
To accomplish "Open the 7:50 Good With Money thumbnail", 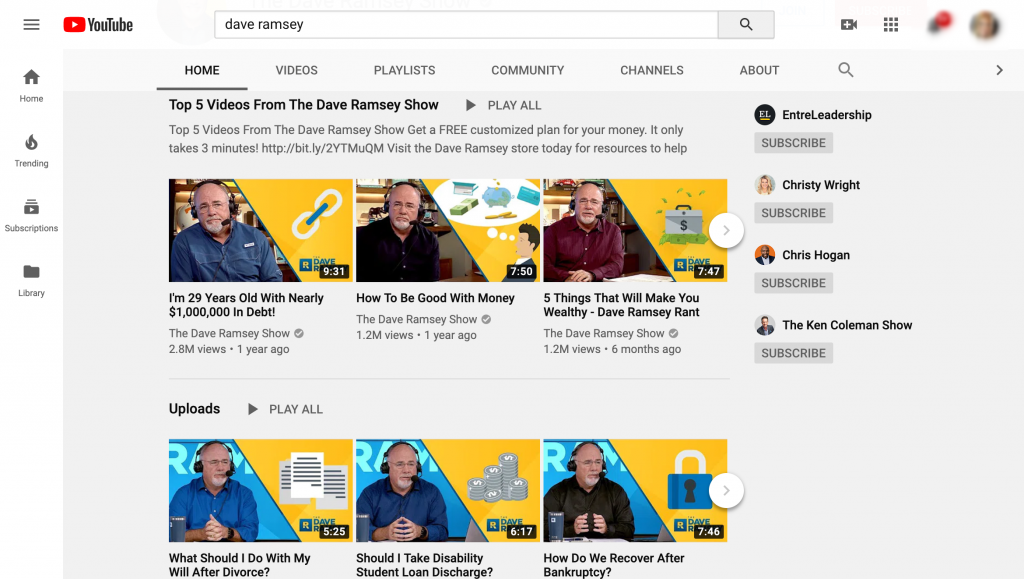I will point(448,230).
